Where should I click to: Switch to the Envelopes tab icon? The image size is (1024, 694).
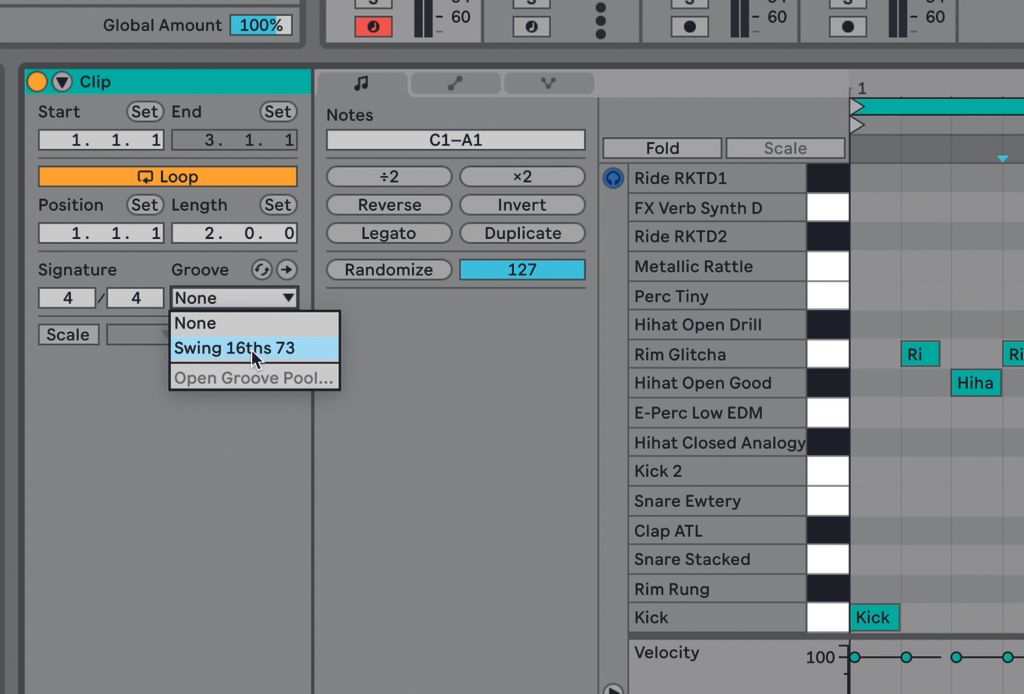455,82
